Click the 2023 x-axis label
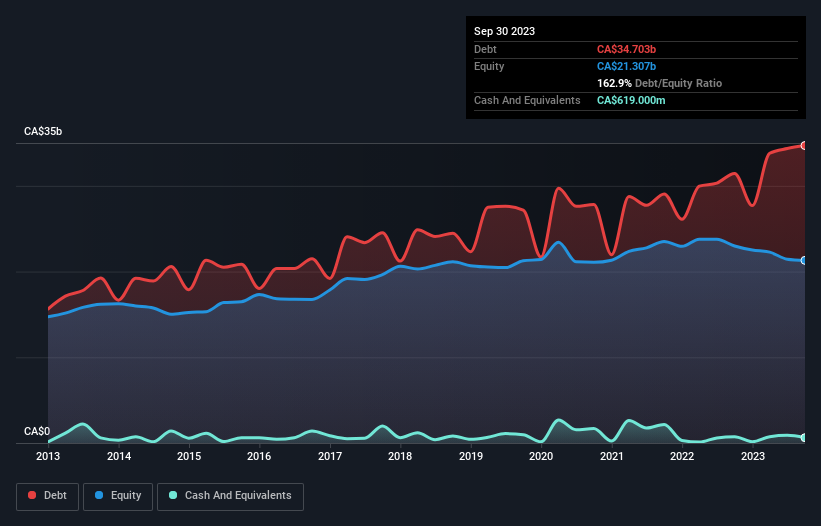 (x=752, y=456)
